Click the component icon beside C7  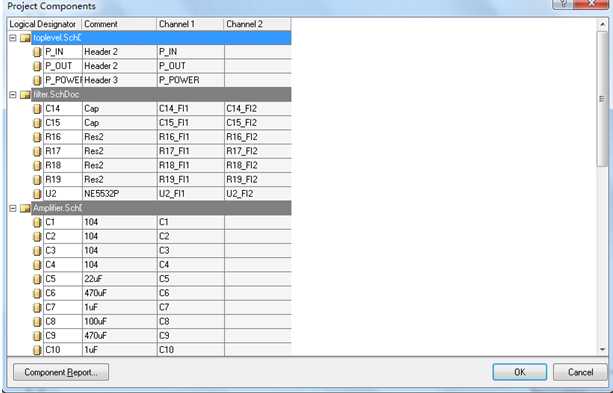[x=37, y=307]
